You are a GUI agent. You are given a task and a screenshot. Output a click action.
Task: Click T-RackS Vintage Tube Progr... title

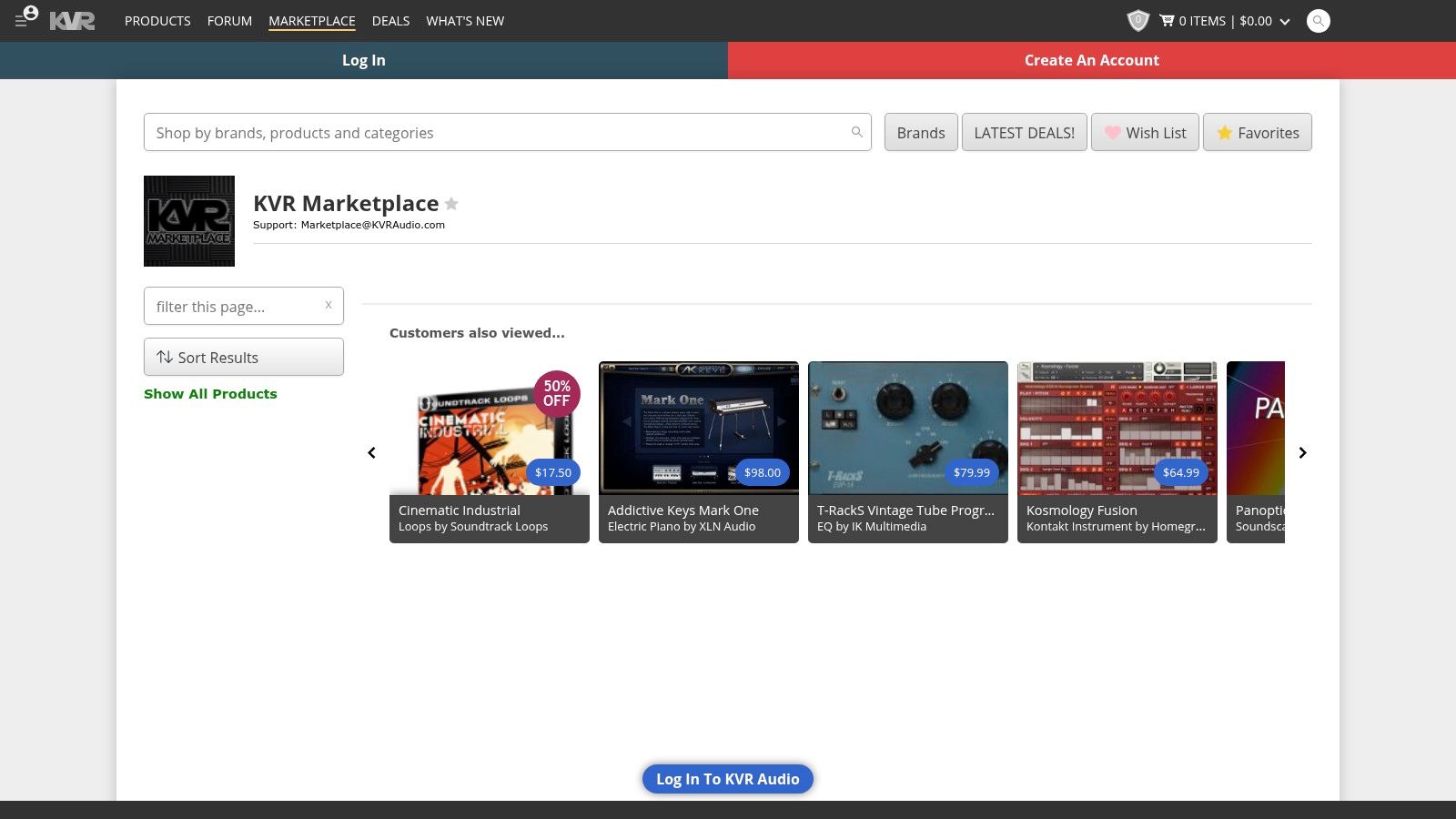[x=905, y=511]
